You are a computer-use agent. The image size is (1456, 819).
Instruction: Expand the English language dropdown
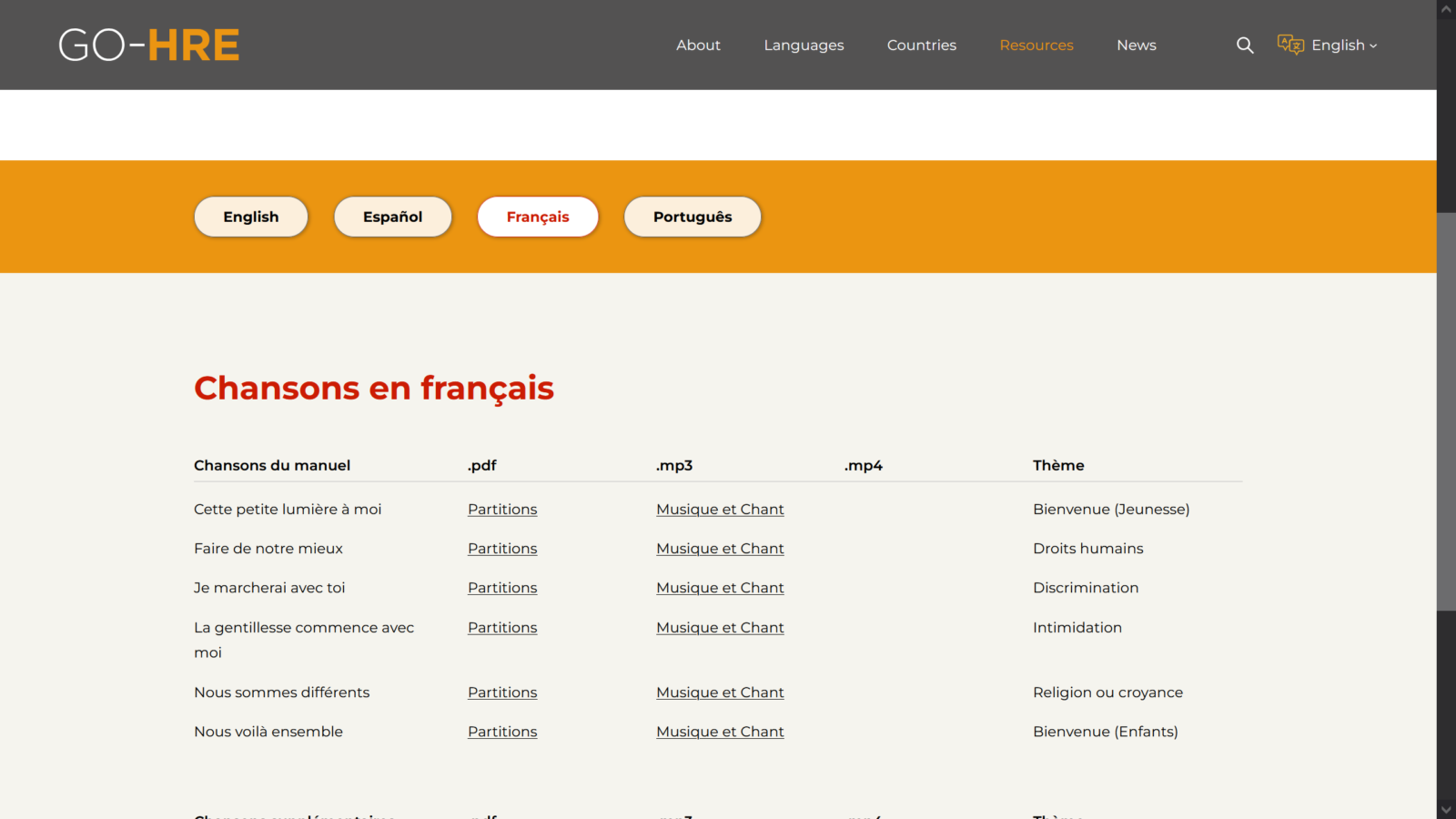click(1344, 45)
